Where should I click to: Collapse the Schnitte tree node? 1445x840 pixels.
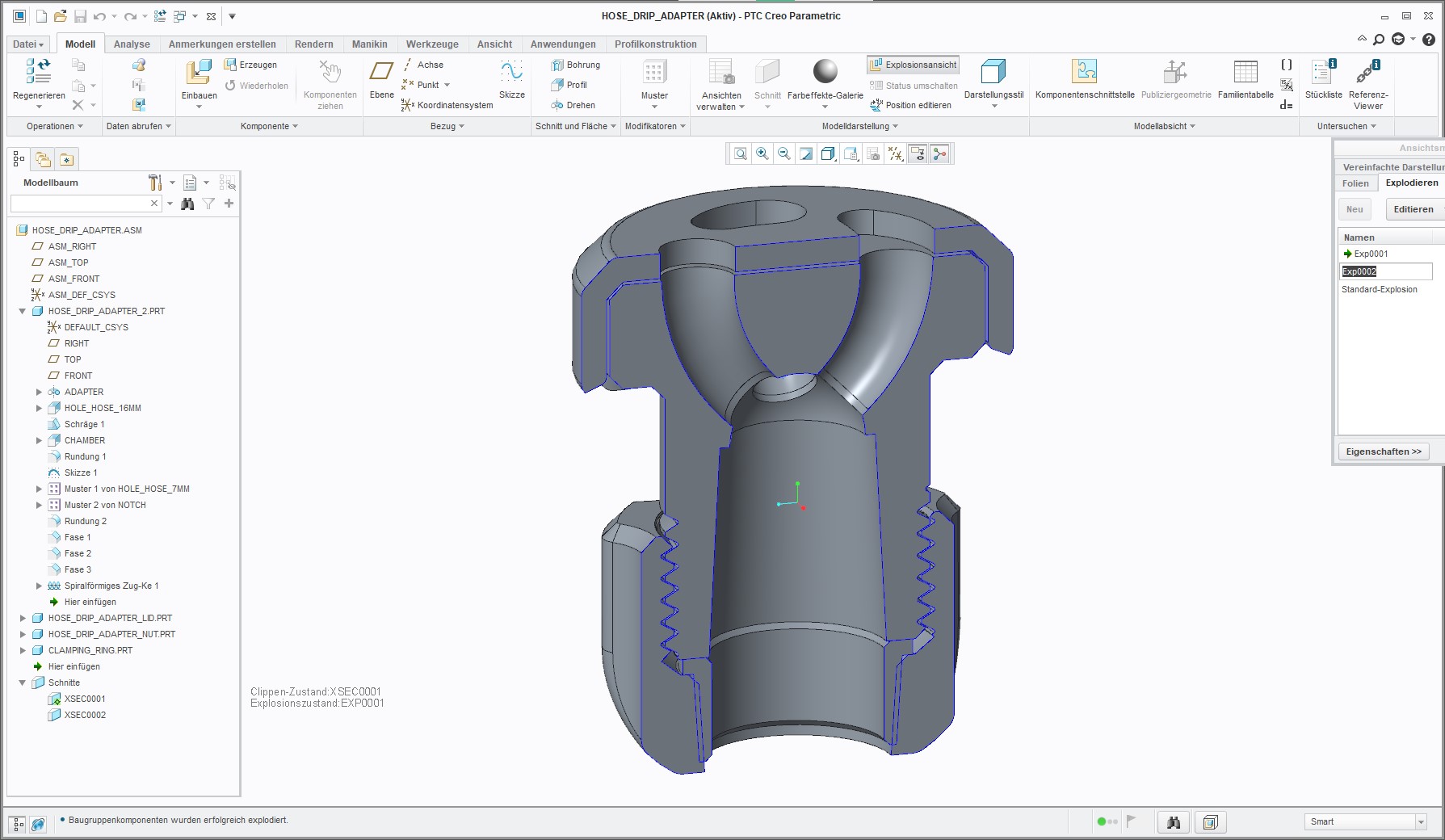(x=23, y=682)
